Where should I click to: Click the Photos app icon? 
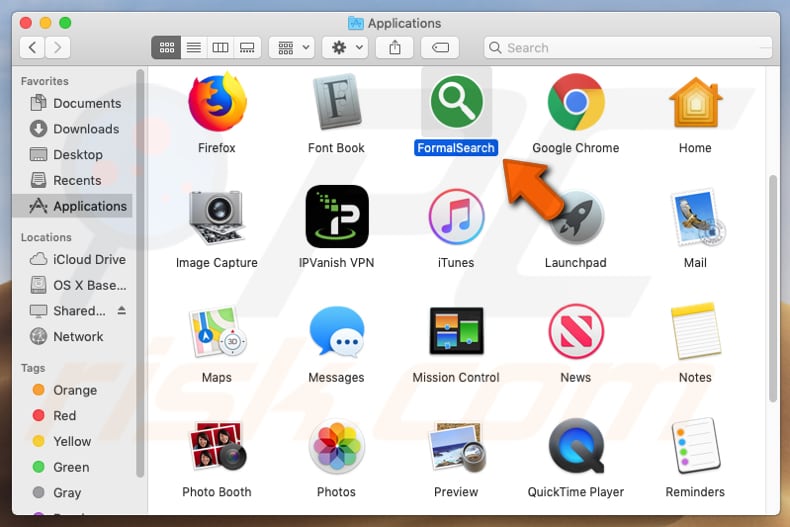click(x=337, y=447)
